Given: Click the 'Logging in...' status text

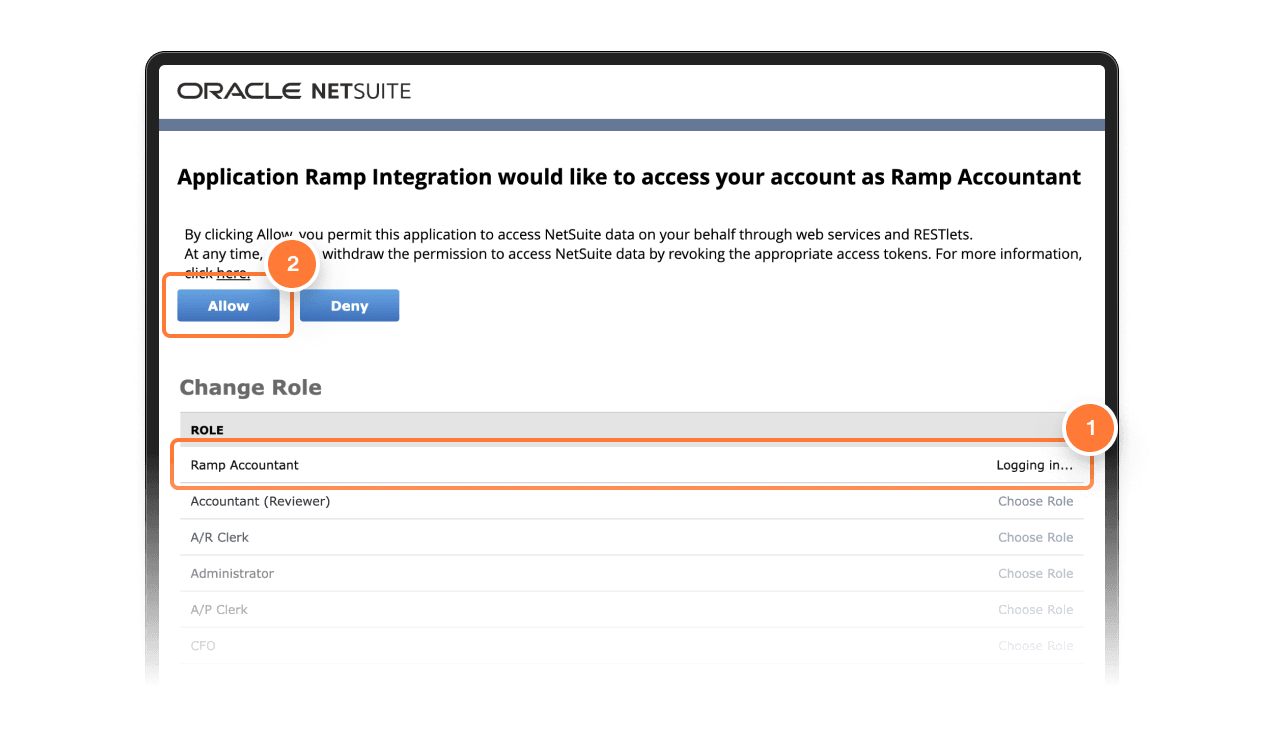Looking at the screenshot, I should click(x=1034, y=465).
